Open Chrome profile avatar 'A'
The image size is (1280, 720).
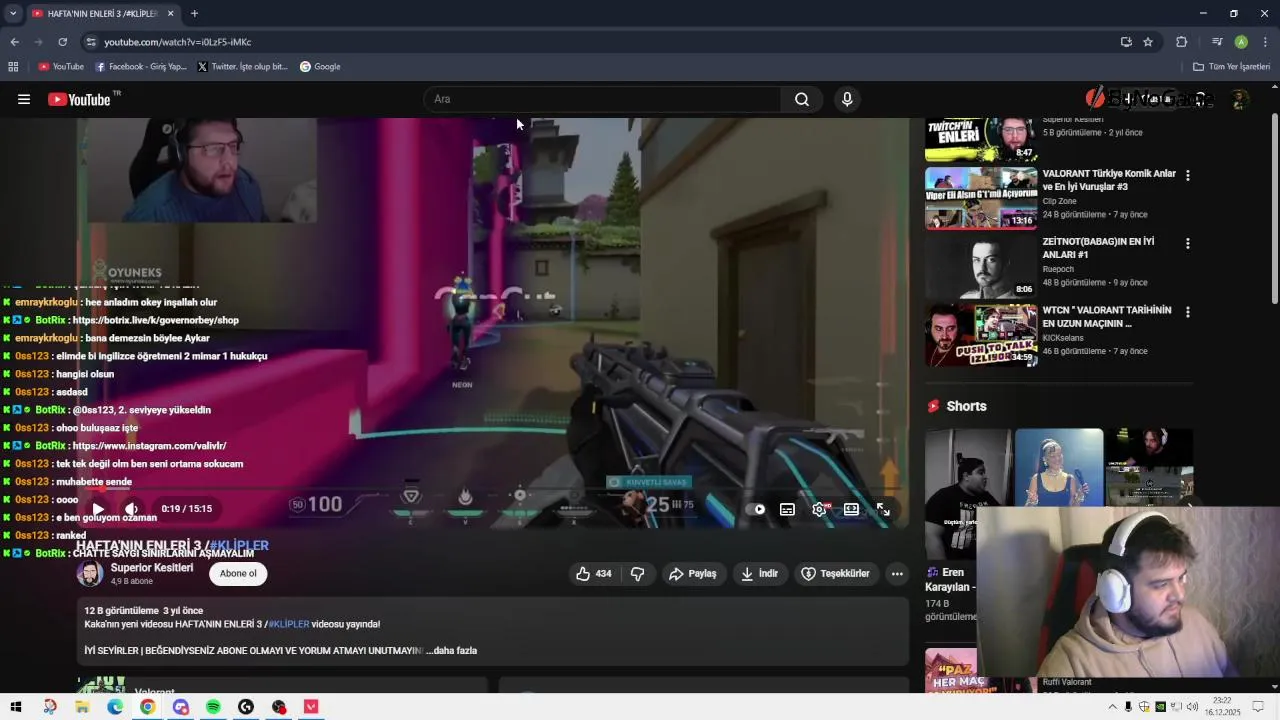coord(1241,42)
